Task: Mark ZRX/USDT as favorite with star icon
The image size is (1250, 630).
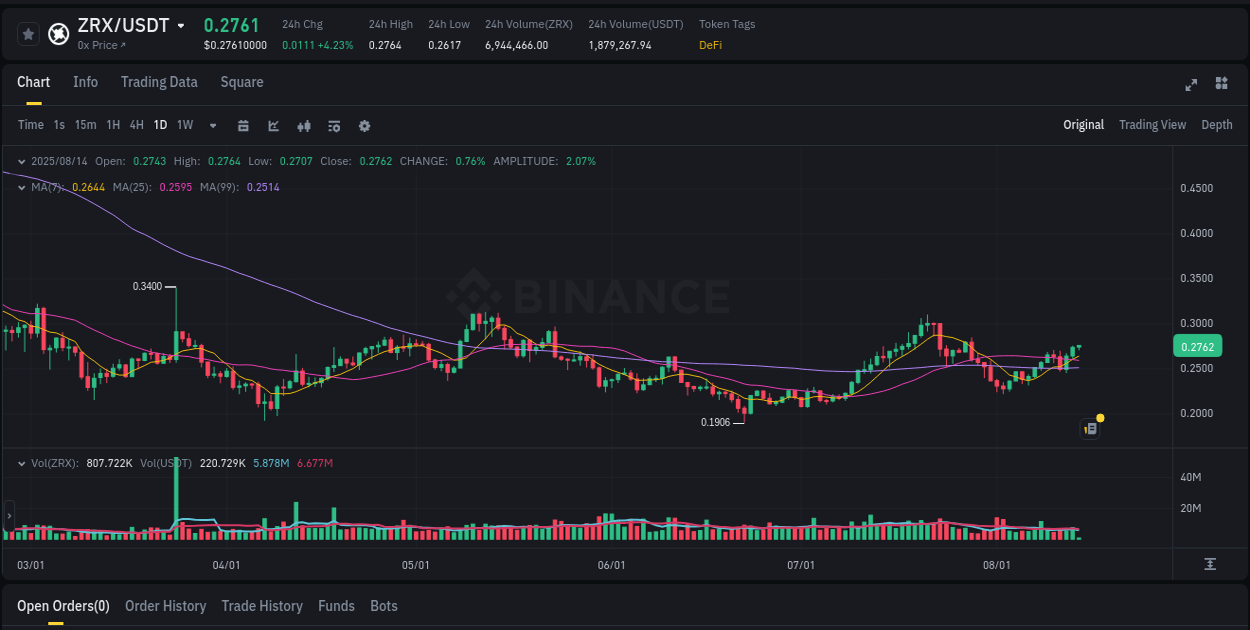Action: (28, 33)
